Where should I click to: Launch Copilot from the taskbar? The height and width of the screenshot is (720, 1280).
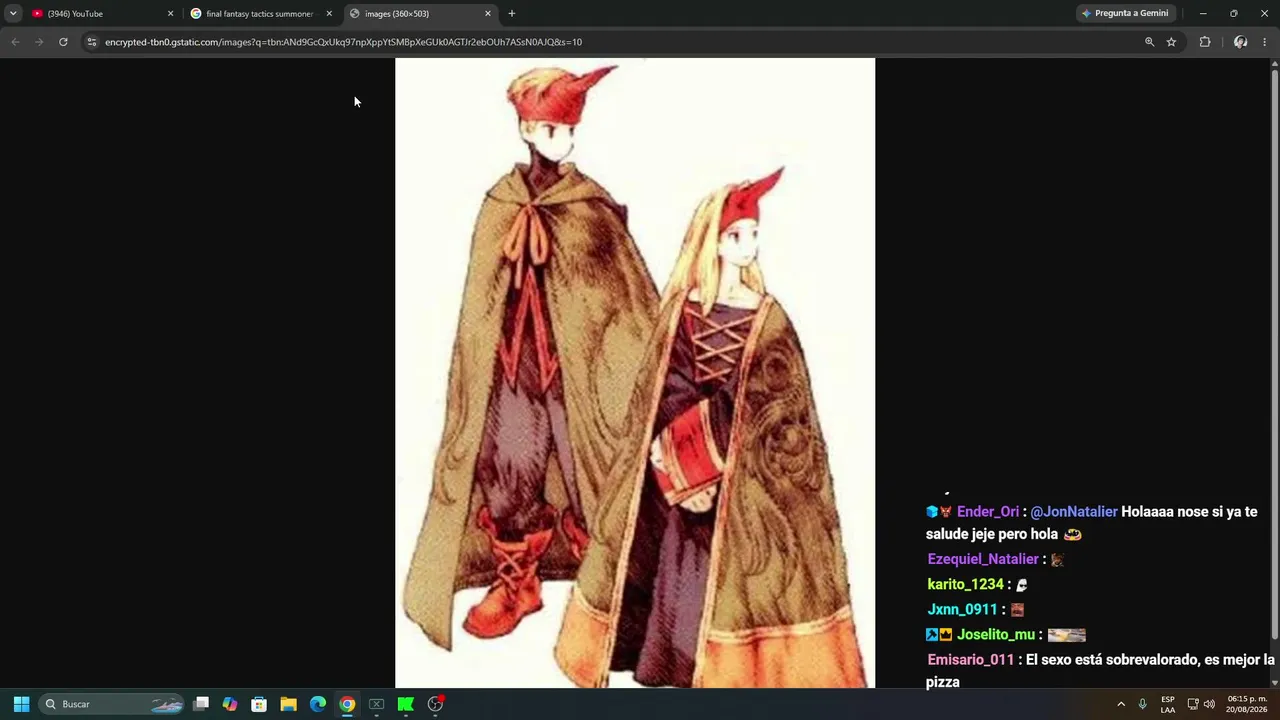click(x=230, y=704)
